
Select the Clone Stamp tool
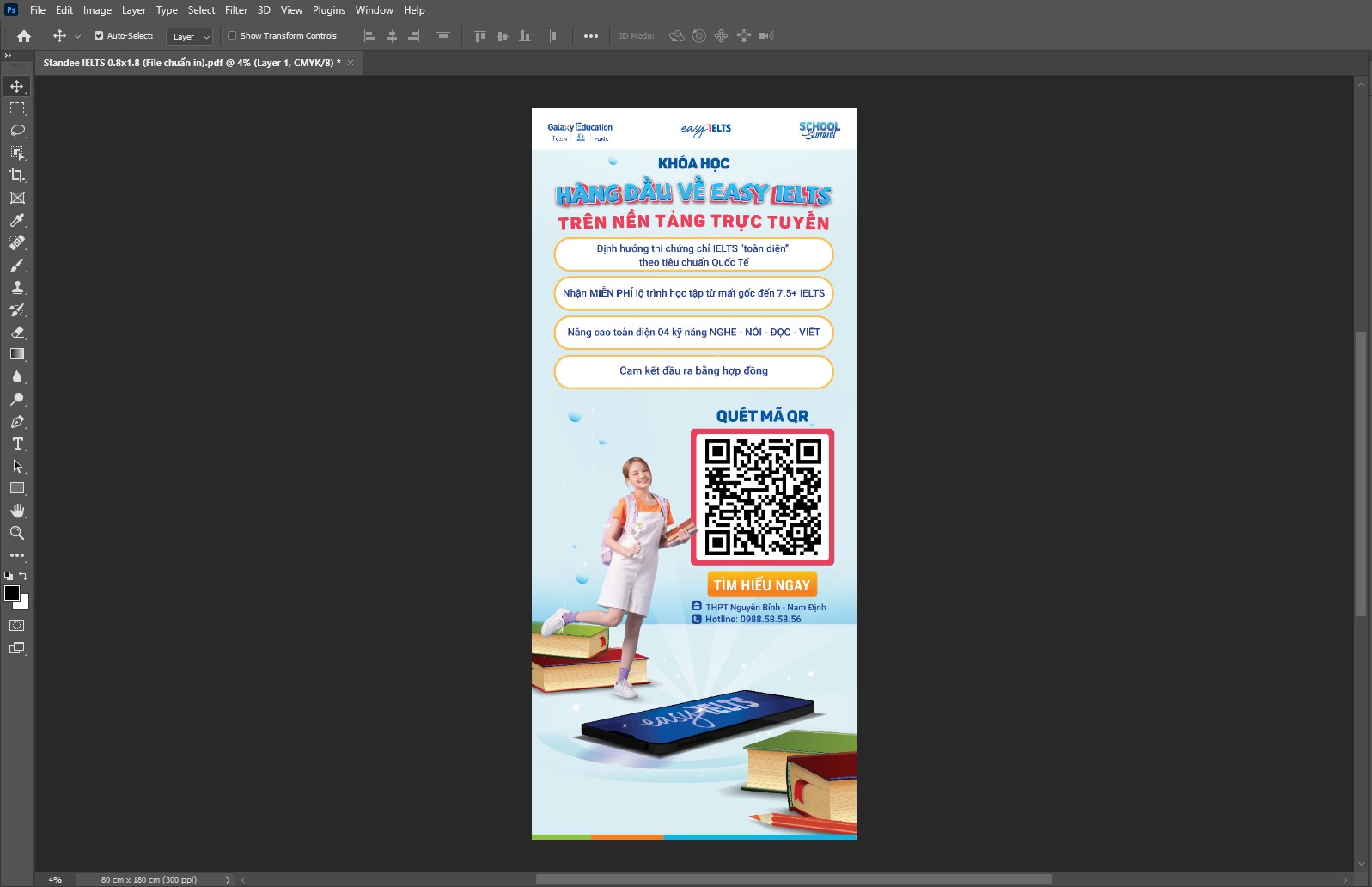[x=17, y=287]
